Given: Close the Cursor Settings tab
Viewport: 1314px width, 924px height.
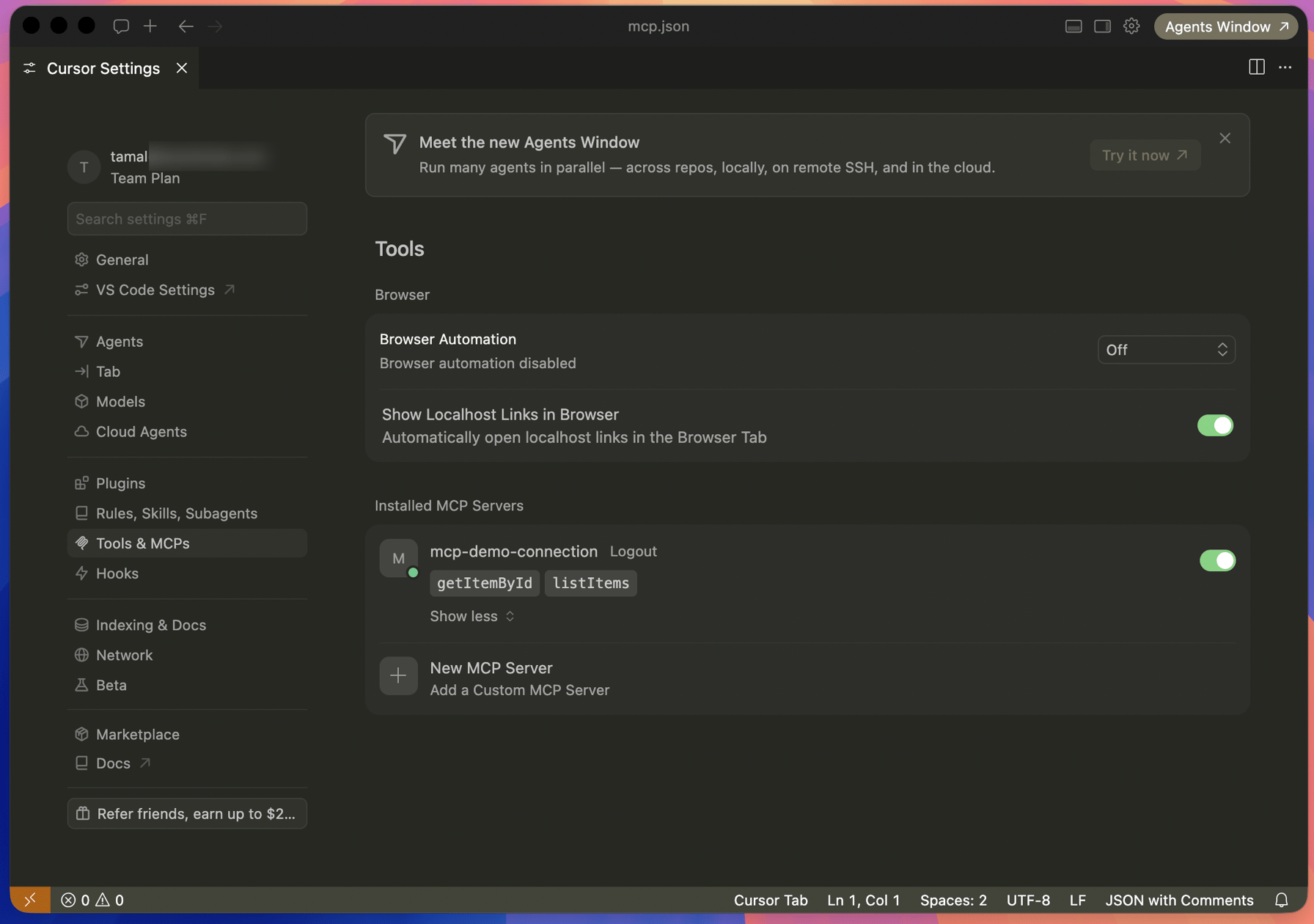Looking at the screenshot, I should click(x=182, y=68).
